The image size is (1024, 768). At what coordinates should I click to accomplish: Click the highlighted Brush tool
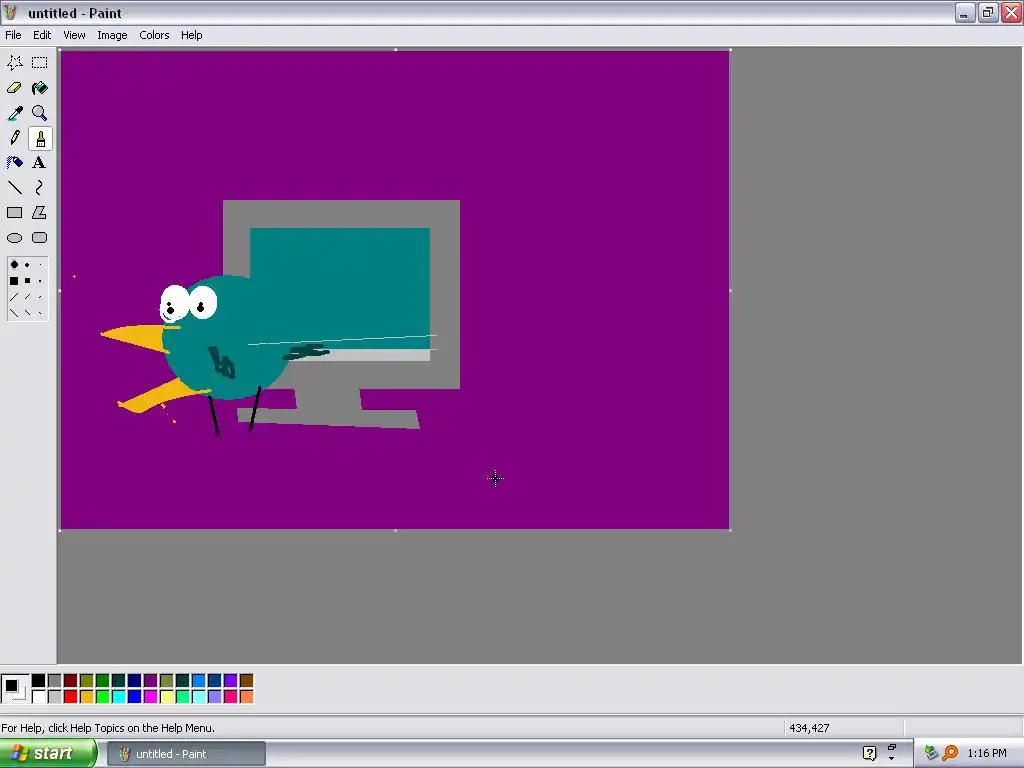pos(40,138)
